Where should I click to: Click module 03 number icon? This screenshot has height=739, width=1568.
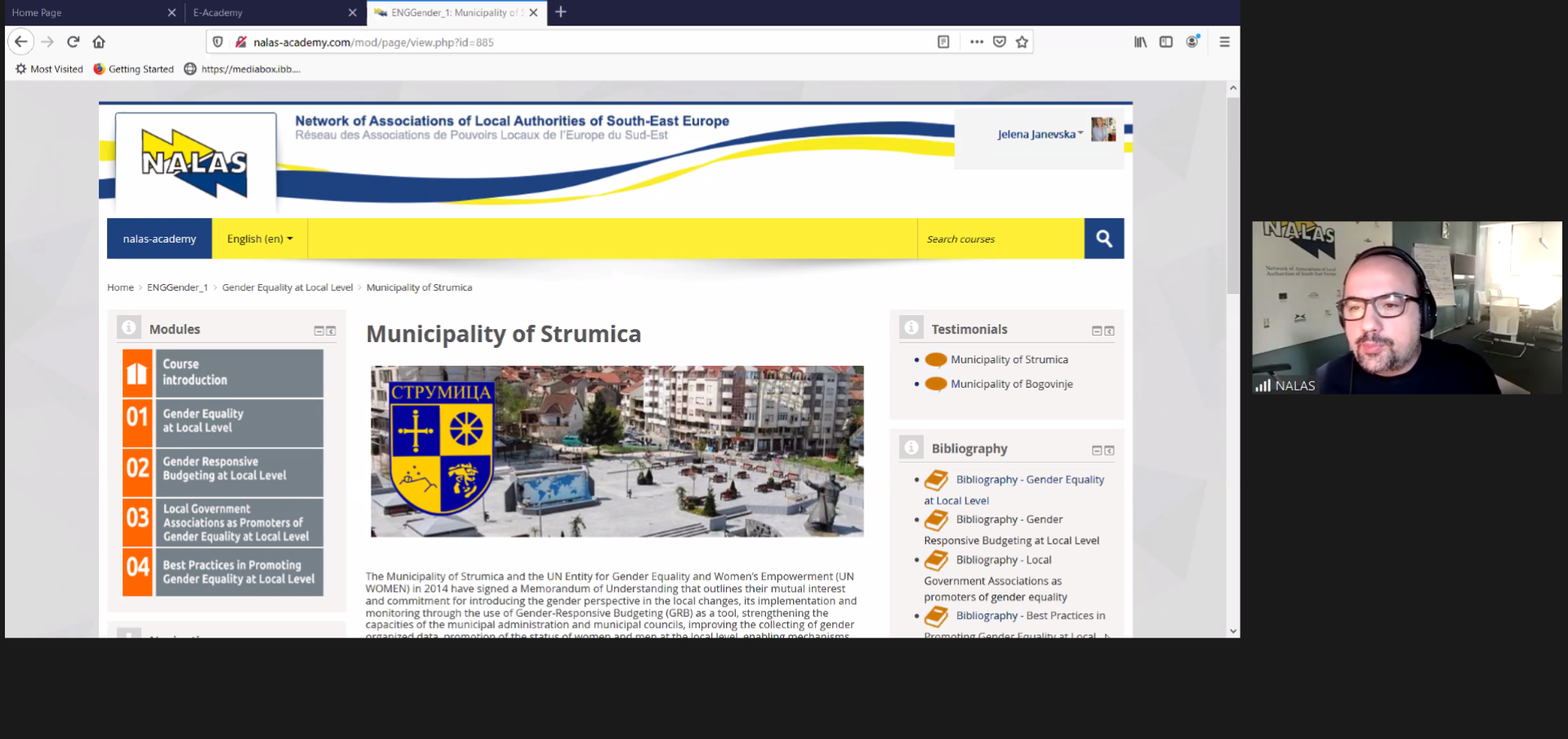(138, 522)
